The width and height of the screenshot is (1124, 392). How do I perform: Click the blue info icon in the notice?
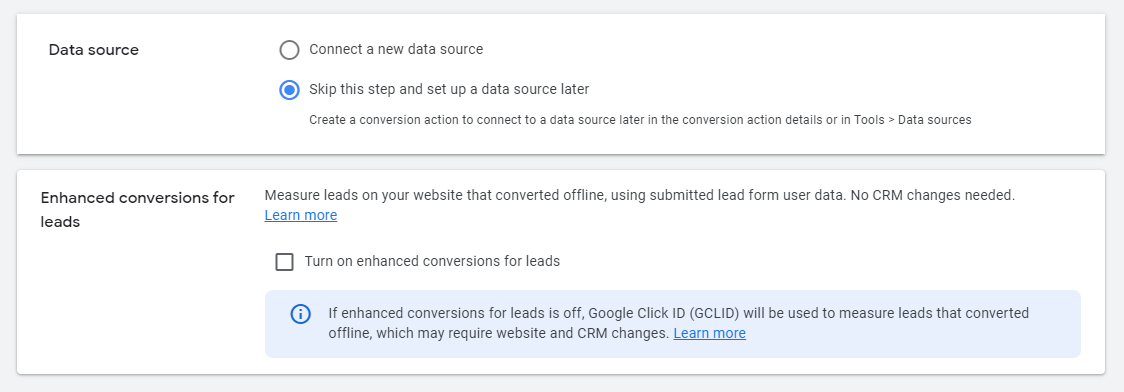(300, 314)
